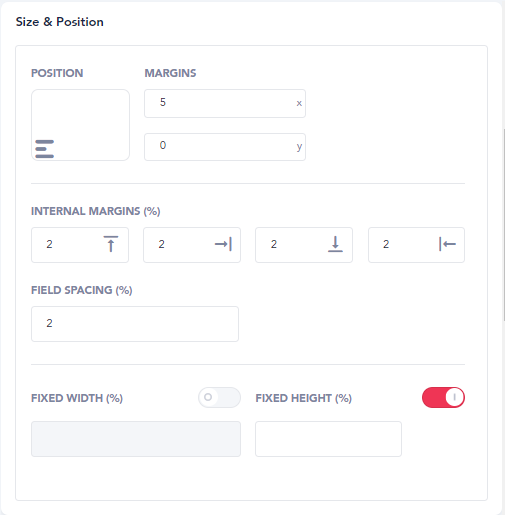Click the vertical scrollbar on the panel edge

(503, 225)
